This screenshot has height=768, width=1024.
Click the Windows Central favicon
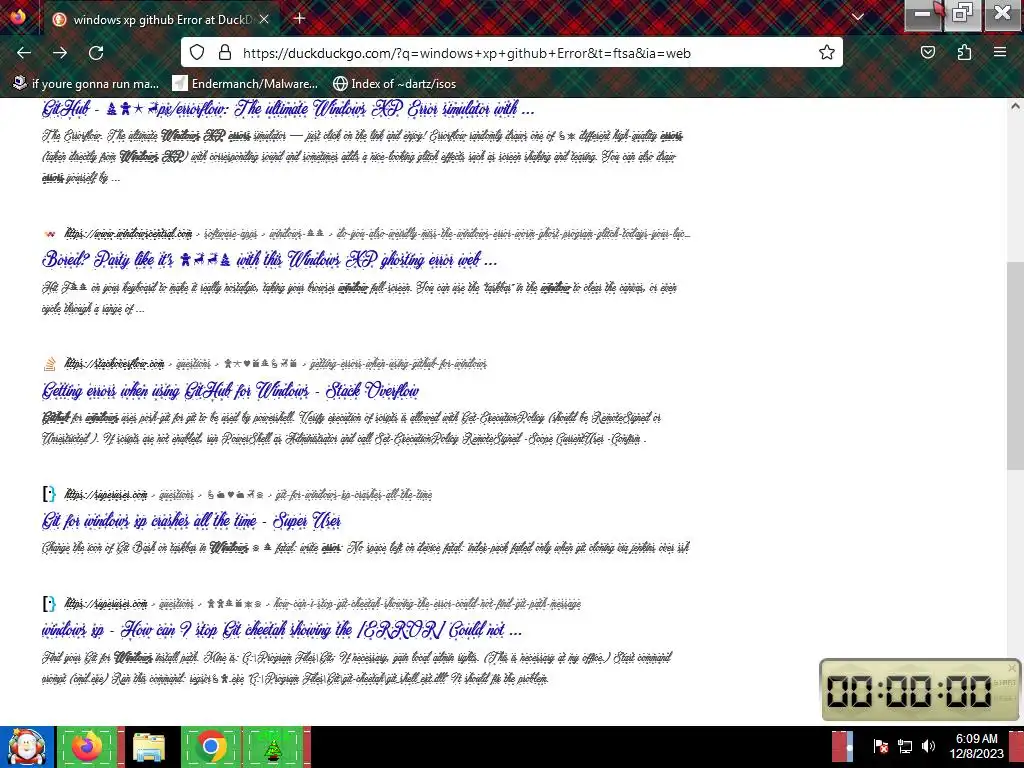coord(50,234)
